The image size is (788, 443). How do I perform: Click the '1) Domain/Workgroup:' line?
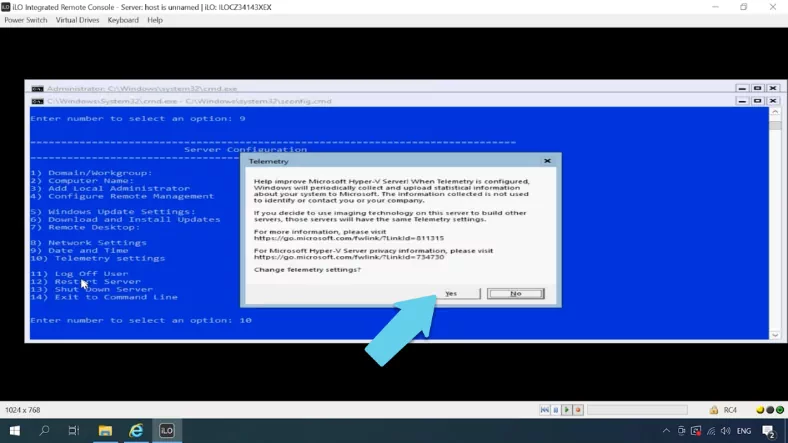point(91,173)
